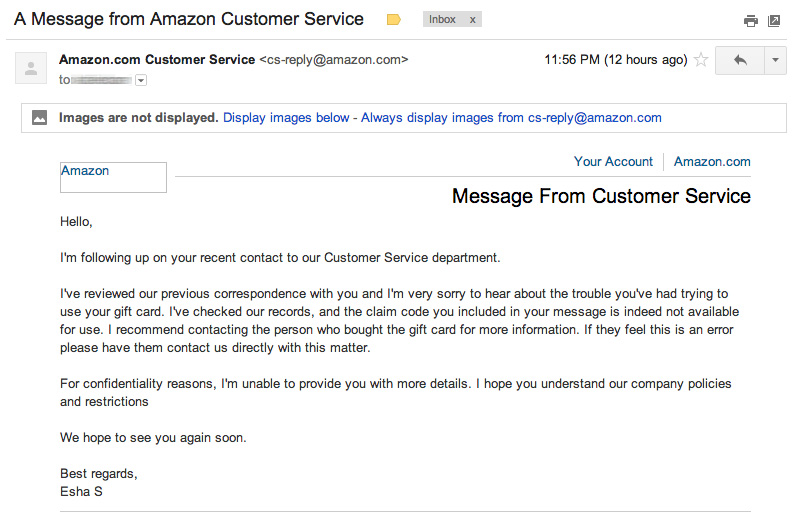The width and height of the screenshot is (801, 519).
Task: Click the email subject title
Action: coord(189,19)
